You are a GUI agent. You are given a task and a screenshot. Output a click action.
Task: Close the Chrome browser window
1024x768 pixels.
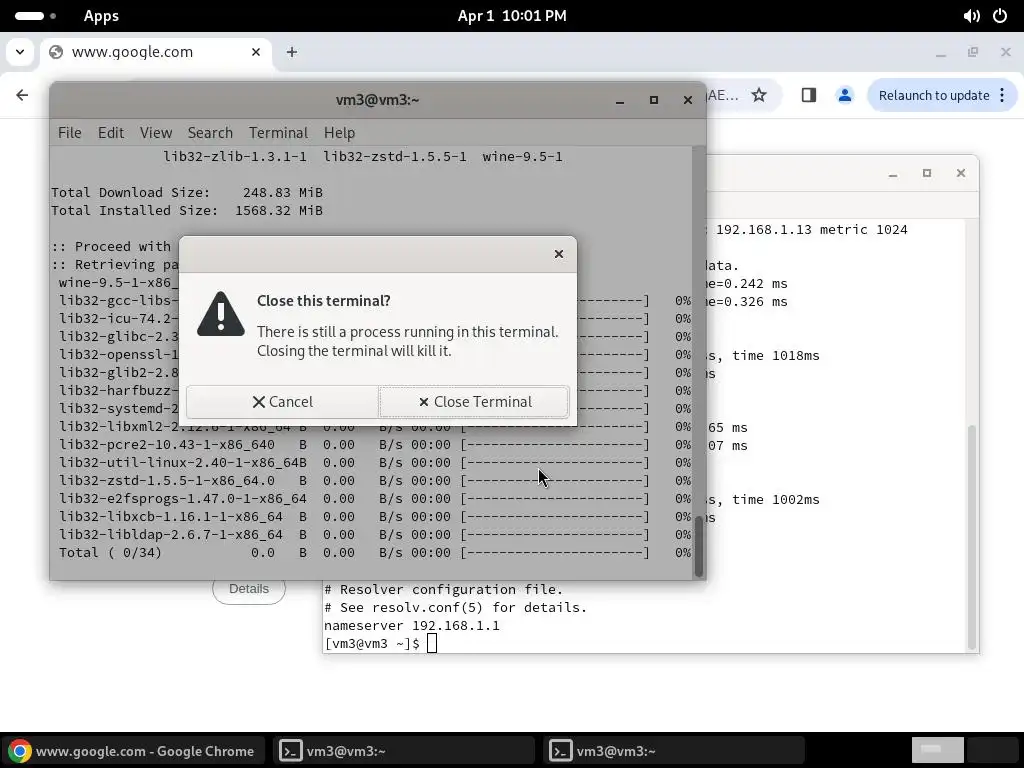tap(1006, 52)
